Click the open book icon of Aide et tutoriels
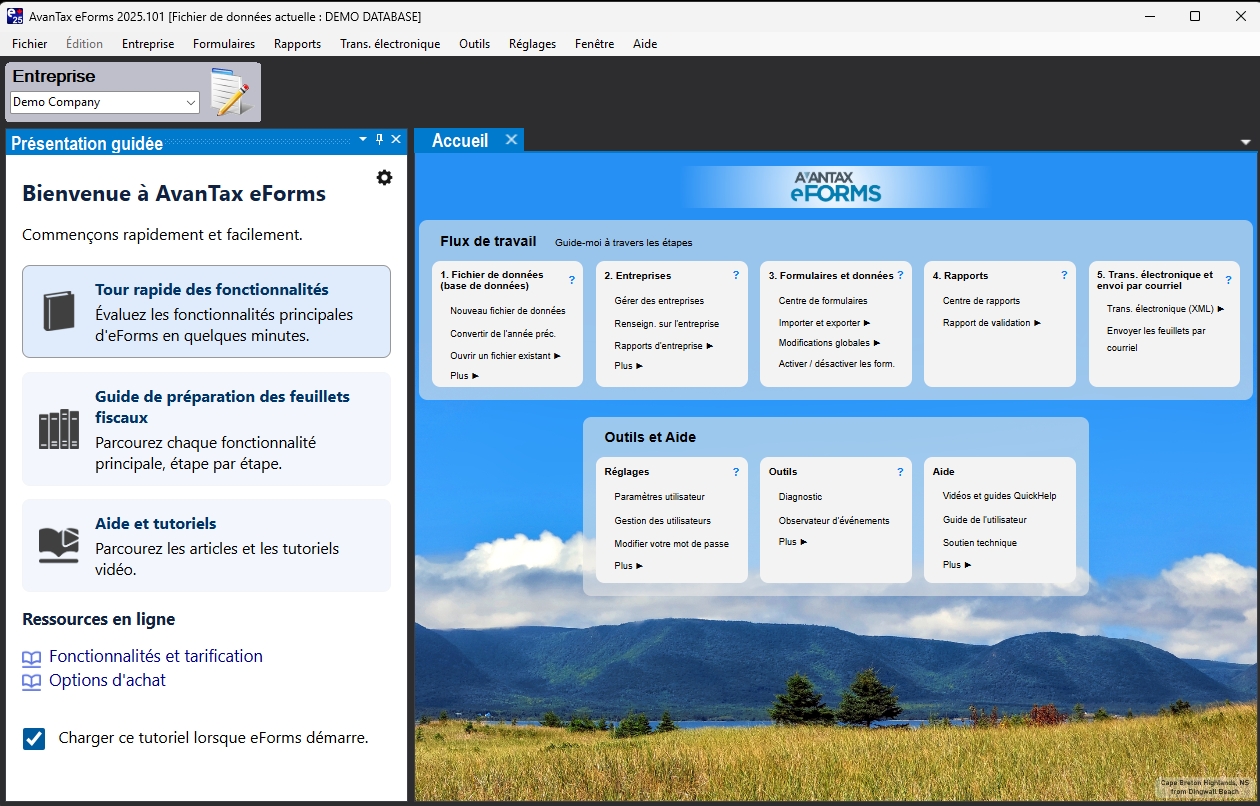The height and width of the screenshot is (806, 1260). 59,545
